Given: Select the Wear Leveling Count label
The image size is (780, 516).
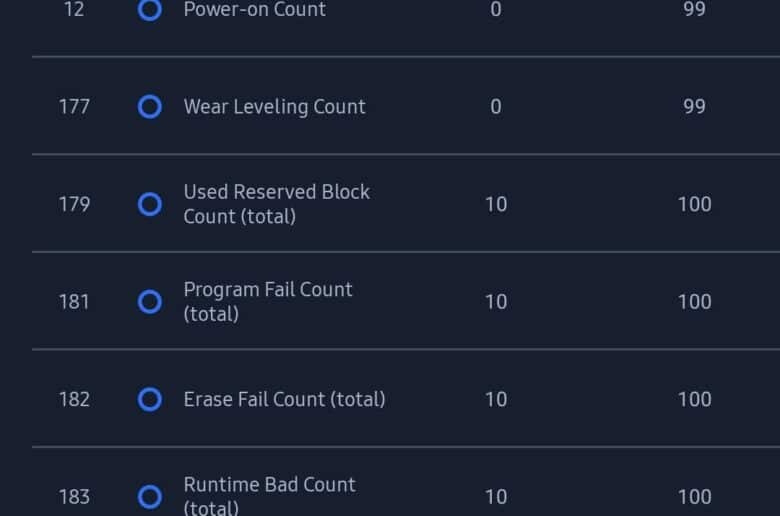Looking at the screenshot, I should pyautogui.click(x=275, y=107).
